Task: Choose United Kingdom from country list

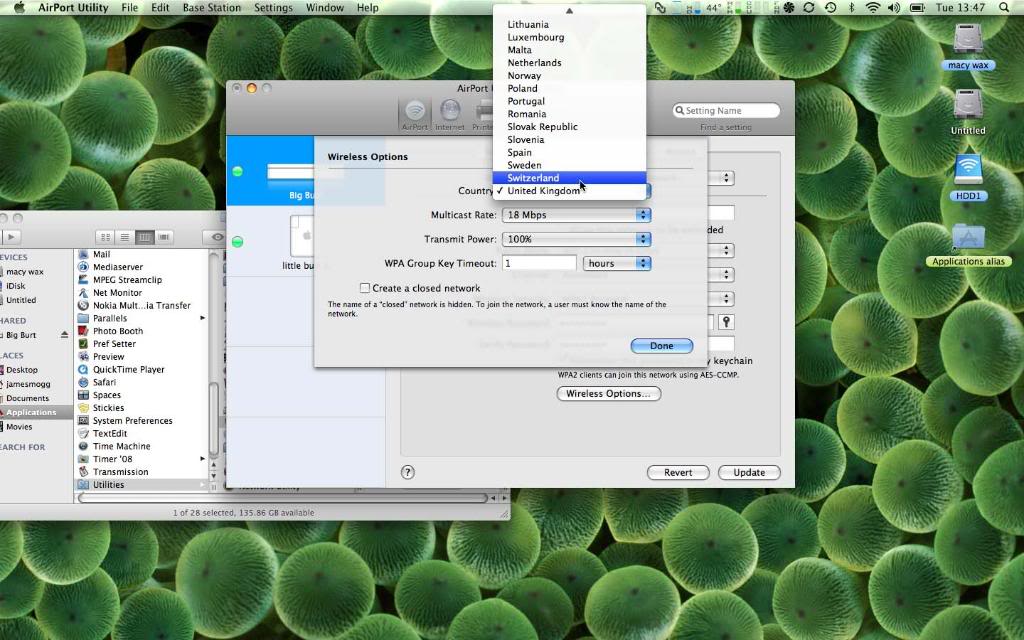Action: pos(569,191)
